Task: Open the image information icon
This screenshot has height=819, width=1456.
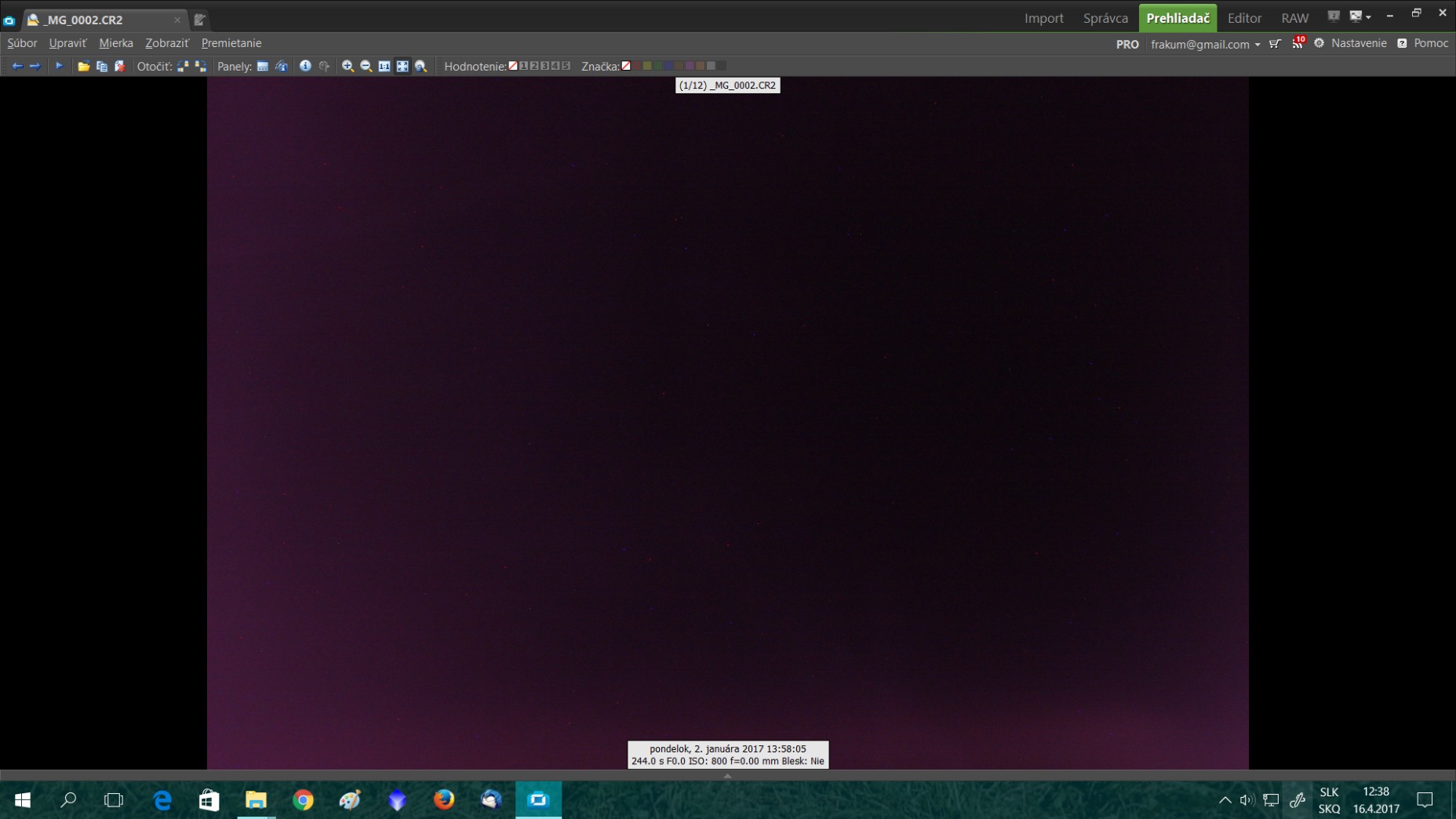Action: pyautogui.click(x=305, y=67)
